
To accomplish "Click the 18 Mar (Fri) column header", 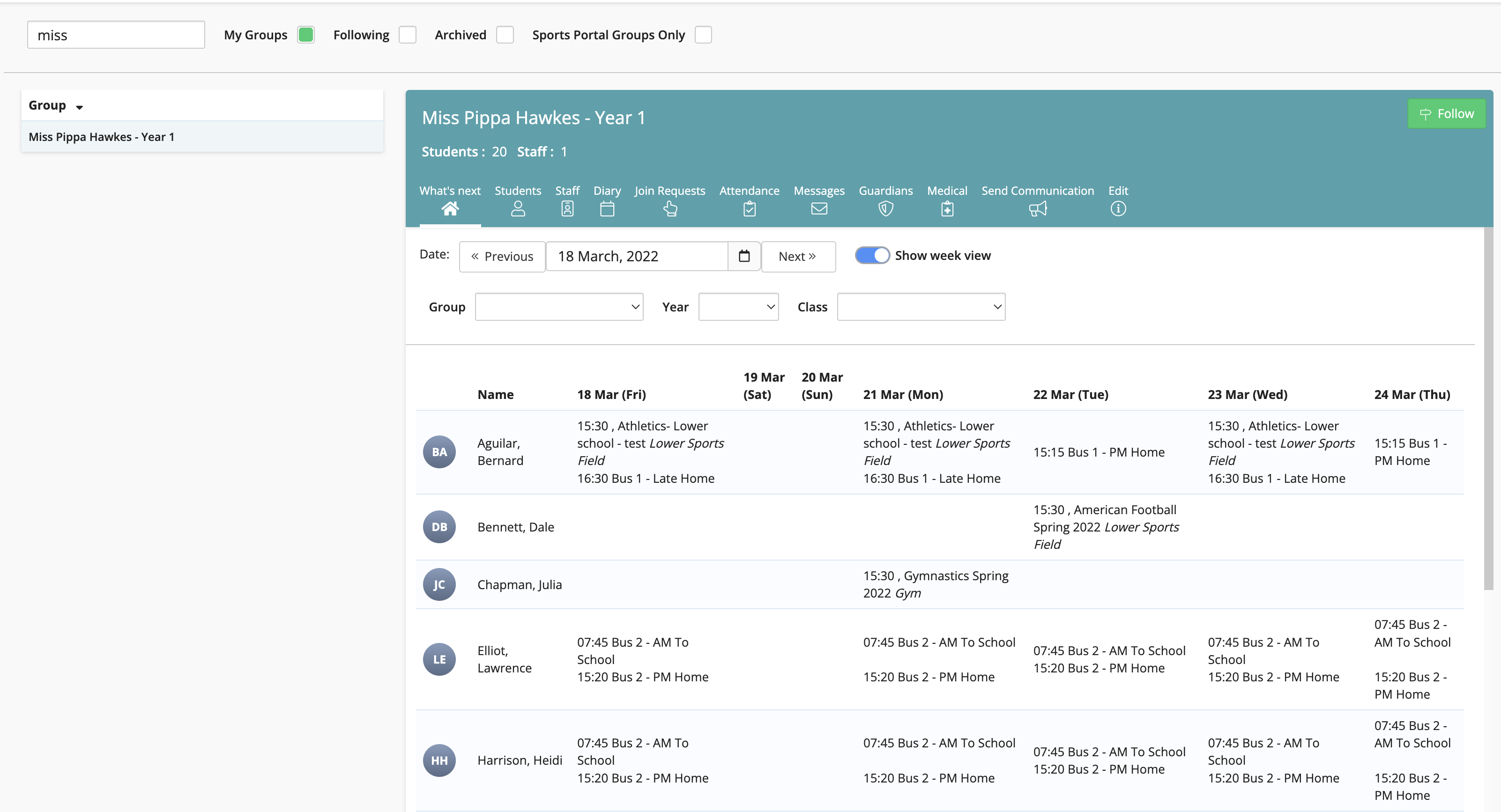I will (x=611, y=394).
